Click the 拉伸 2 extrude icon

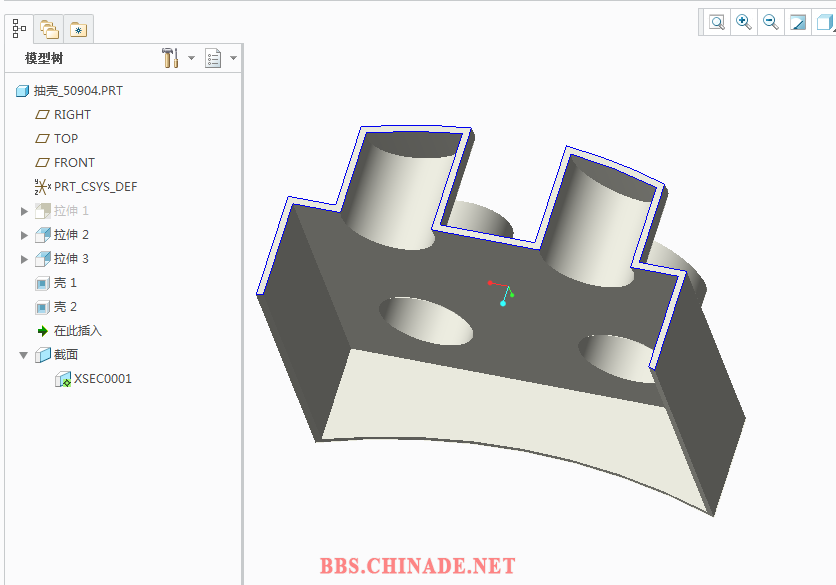(x=43, y=235)
